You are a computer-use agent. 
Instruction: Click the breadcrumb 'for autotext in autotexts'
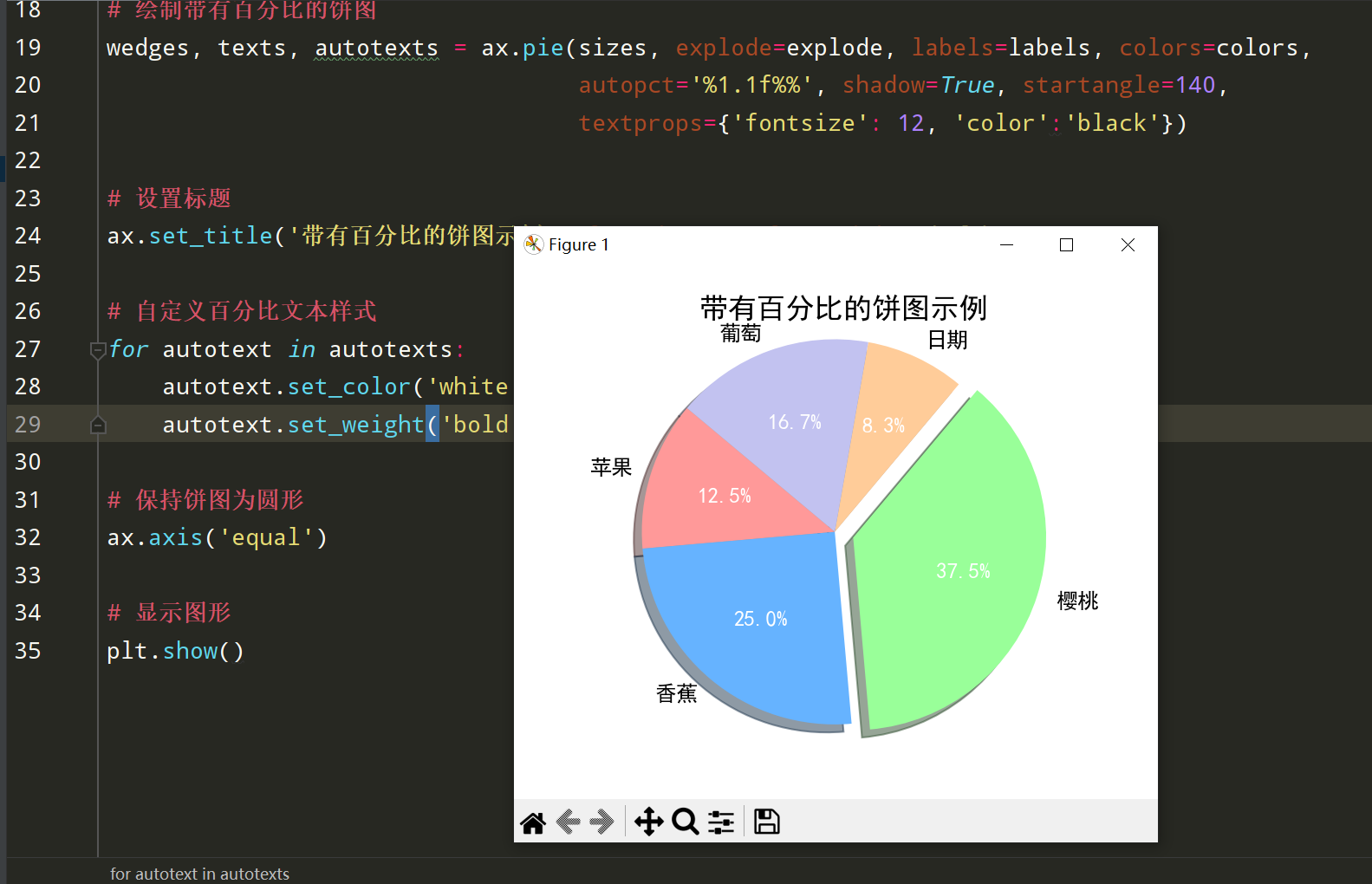[x=199, y=874]
